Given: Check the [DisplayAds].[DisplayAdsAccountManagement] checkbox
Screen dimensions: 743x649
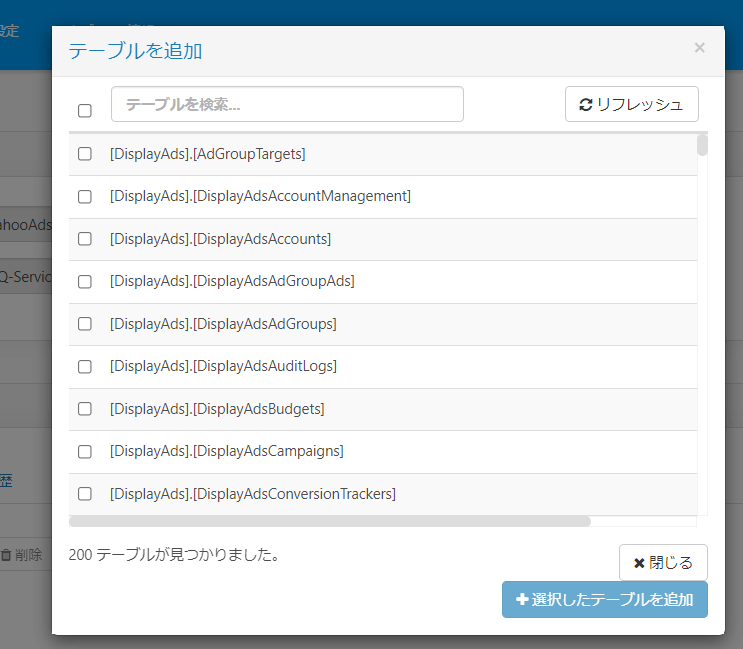Looking at the screenshot, I should [x=85, y=196].
